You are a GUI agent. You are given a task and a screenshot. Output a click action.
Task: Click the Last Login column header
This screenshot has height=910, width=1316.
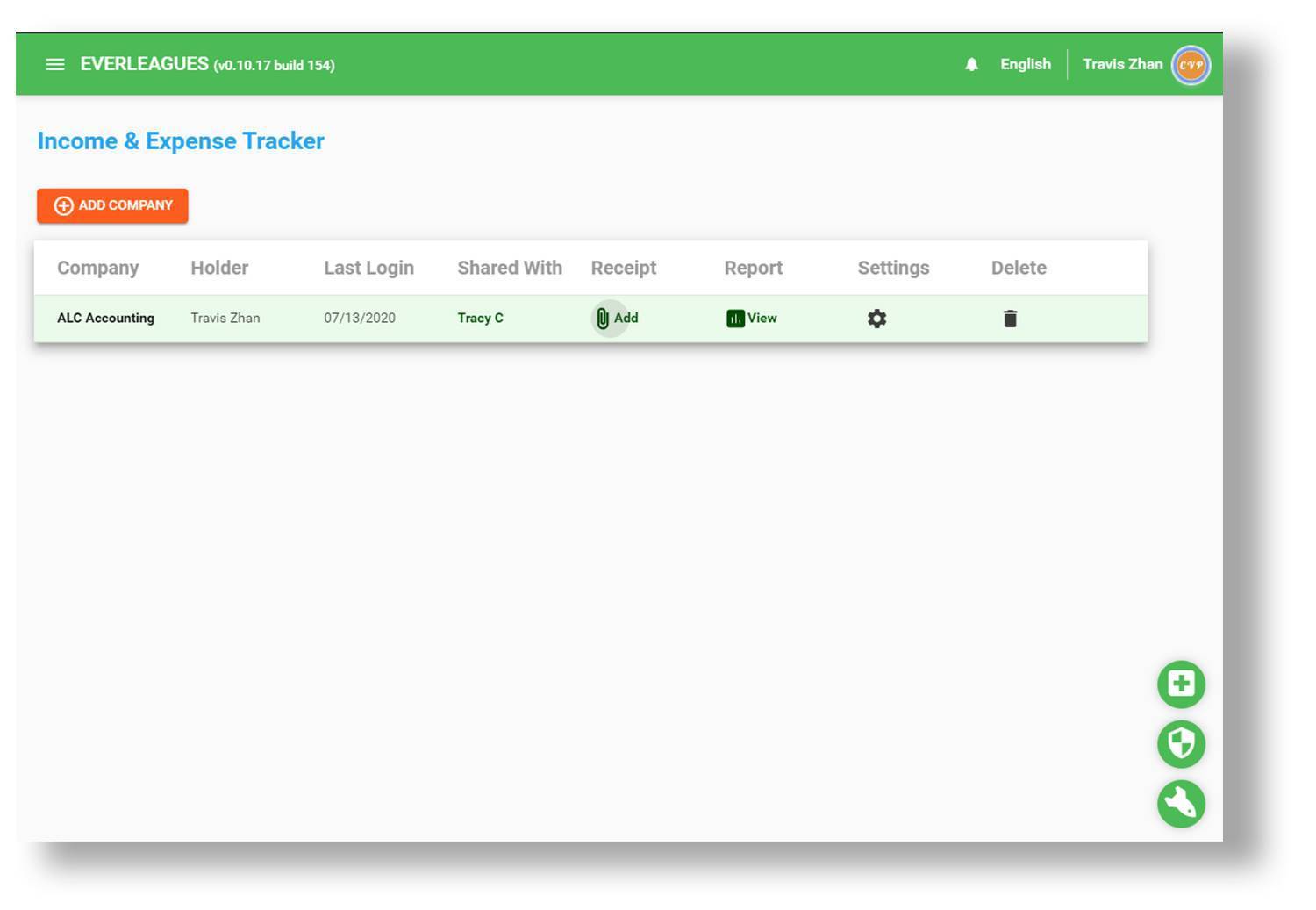click(368, 268)
